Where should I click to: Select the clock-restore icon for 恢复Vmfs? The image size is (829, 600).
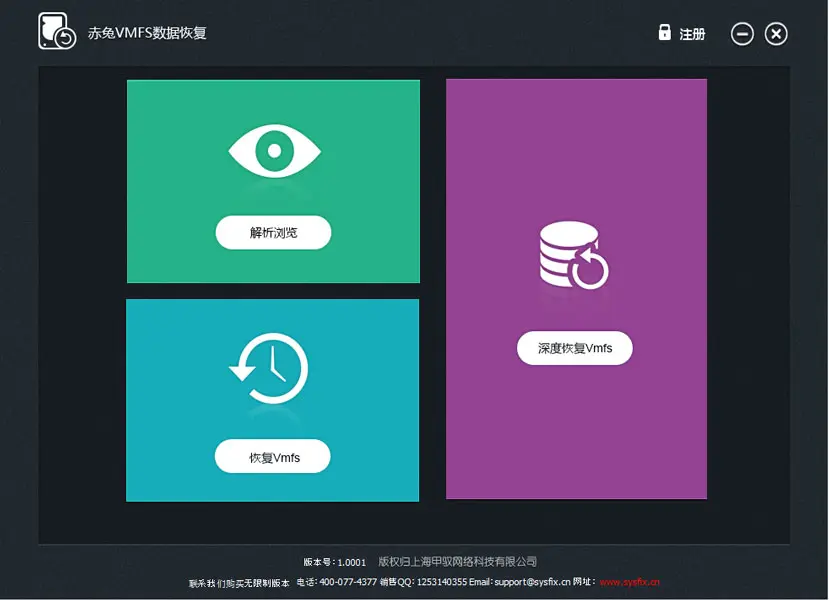pyautogui.click(x=272, y=367)
